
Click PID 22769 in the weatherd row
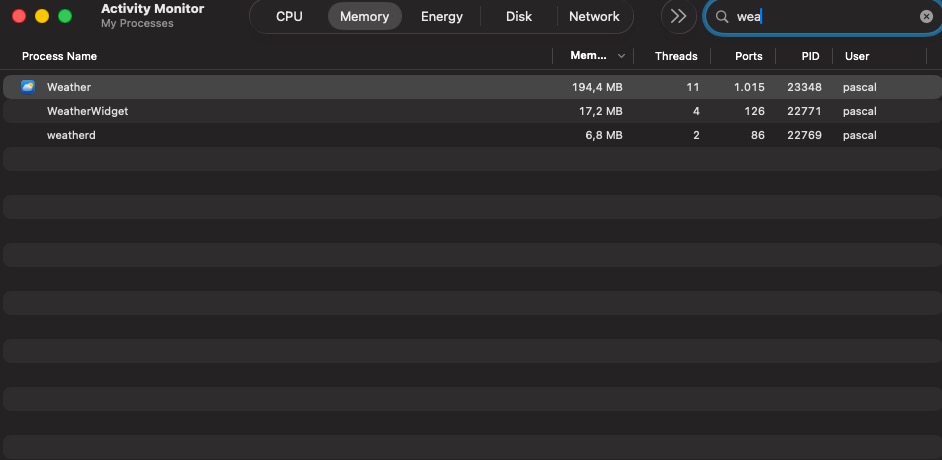pos(804,135)
